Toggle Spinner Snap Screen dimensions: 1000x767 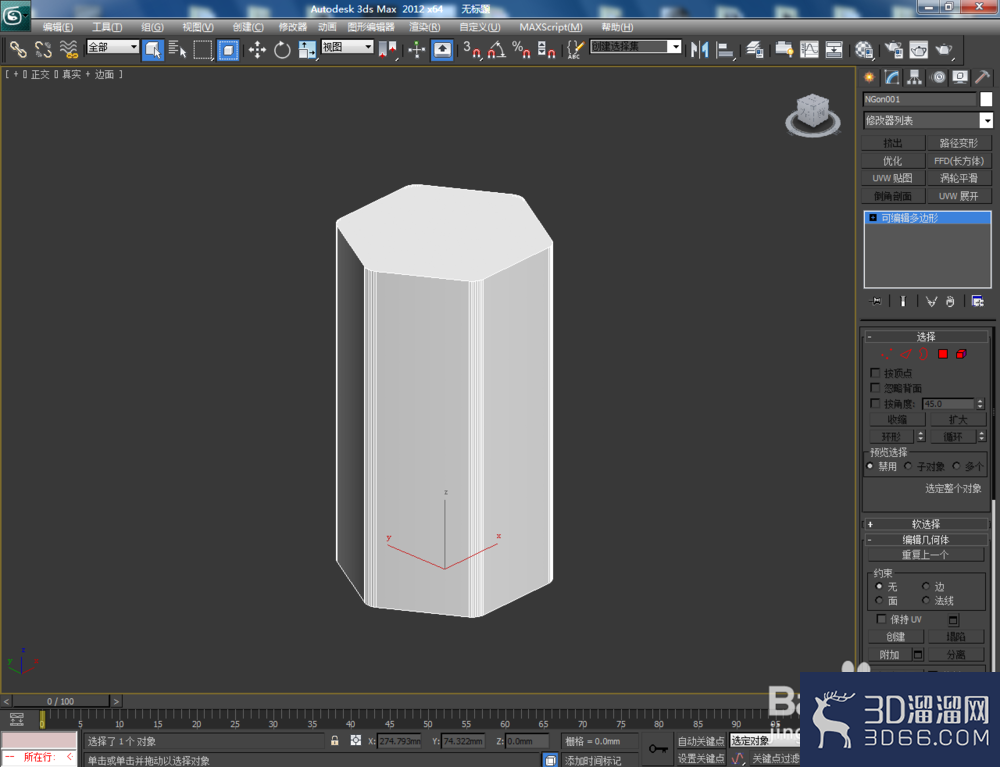546,49
